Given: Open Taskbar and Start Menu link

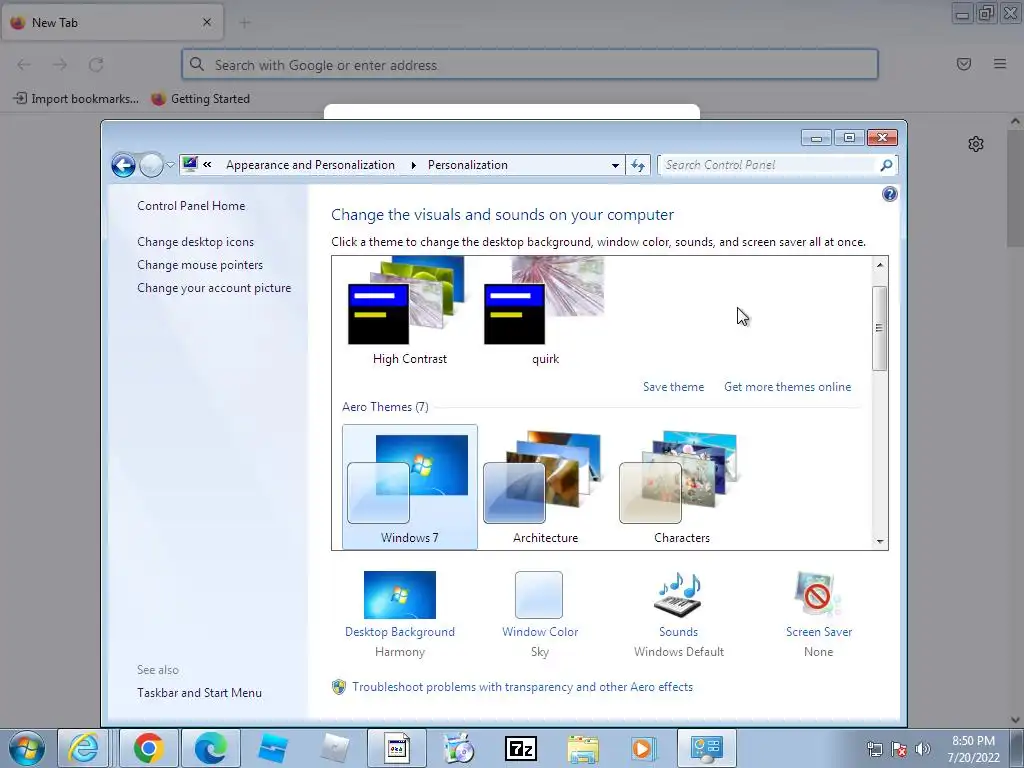Looking at the screenshot, I should (x=199, y=693).
